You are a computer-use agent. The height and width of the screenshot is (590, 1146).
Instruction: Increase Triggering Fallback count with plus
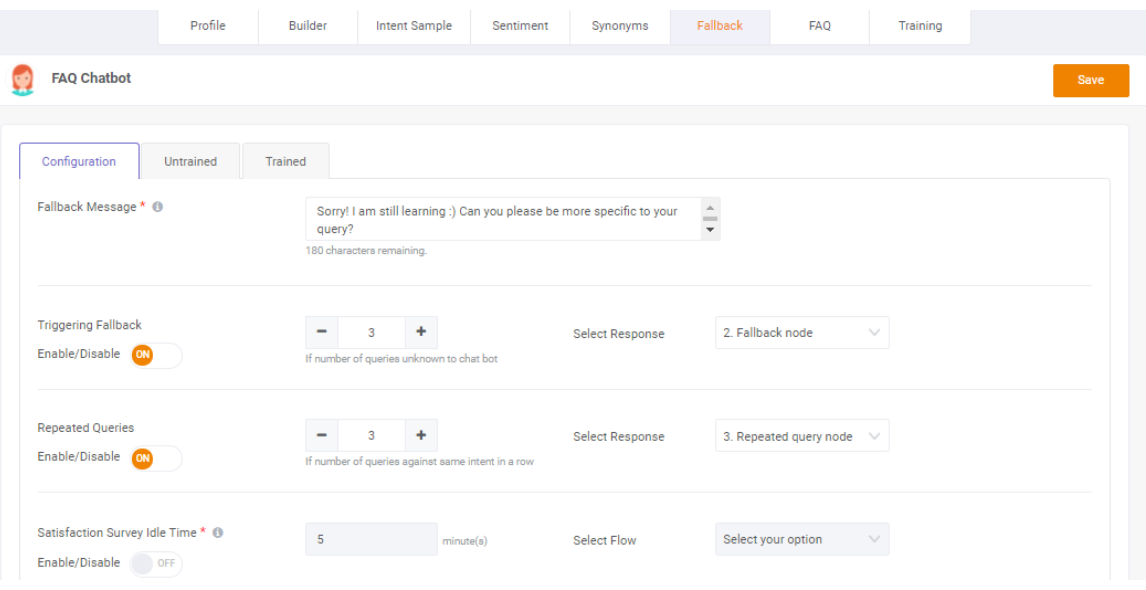click(x=421, y=333)
